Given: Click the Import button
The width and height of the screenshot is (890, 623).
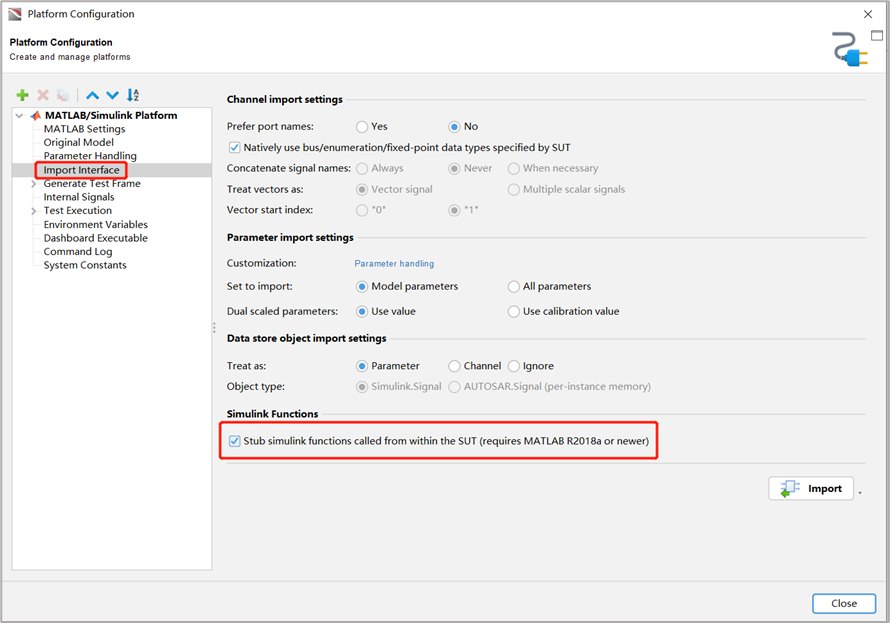Looking at the screenshot, I should 811,489.
